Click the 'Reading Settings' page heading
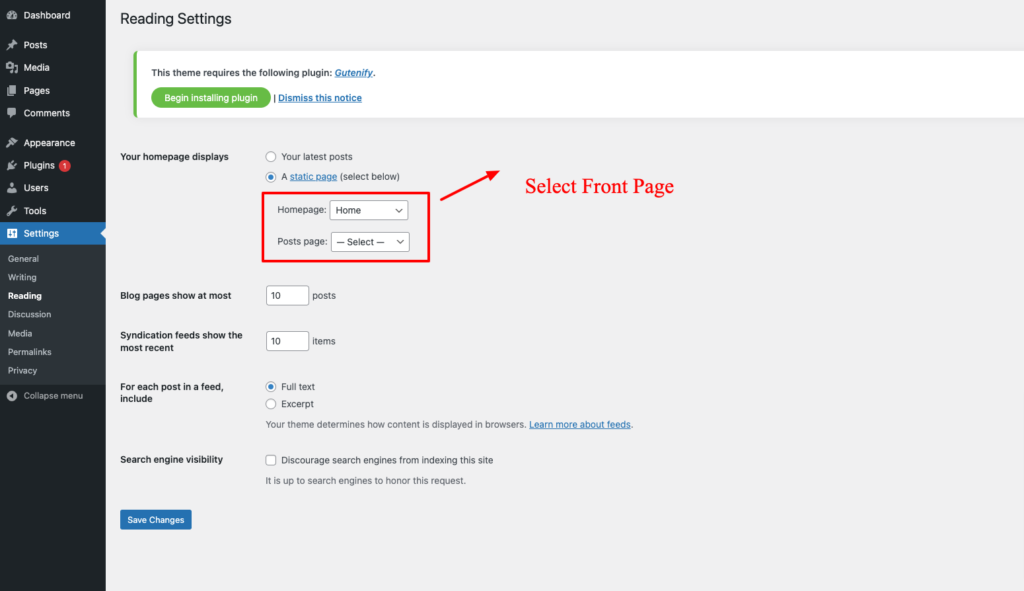1024x591 pixels. (x=176, y=19)
